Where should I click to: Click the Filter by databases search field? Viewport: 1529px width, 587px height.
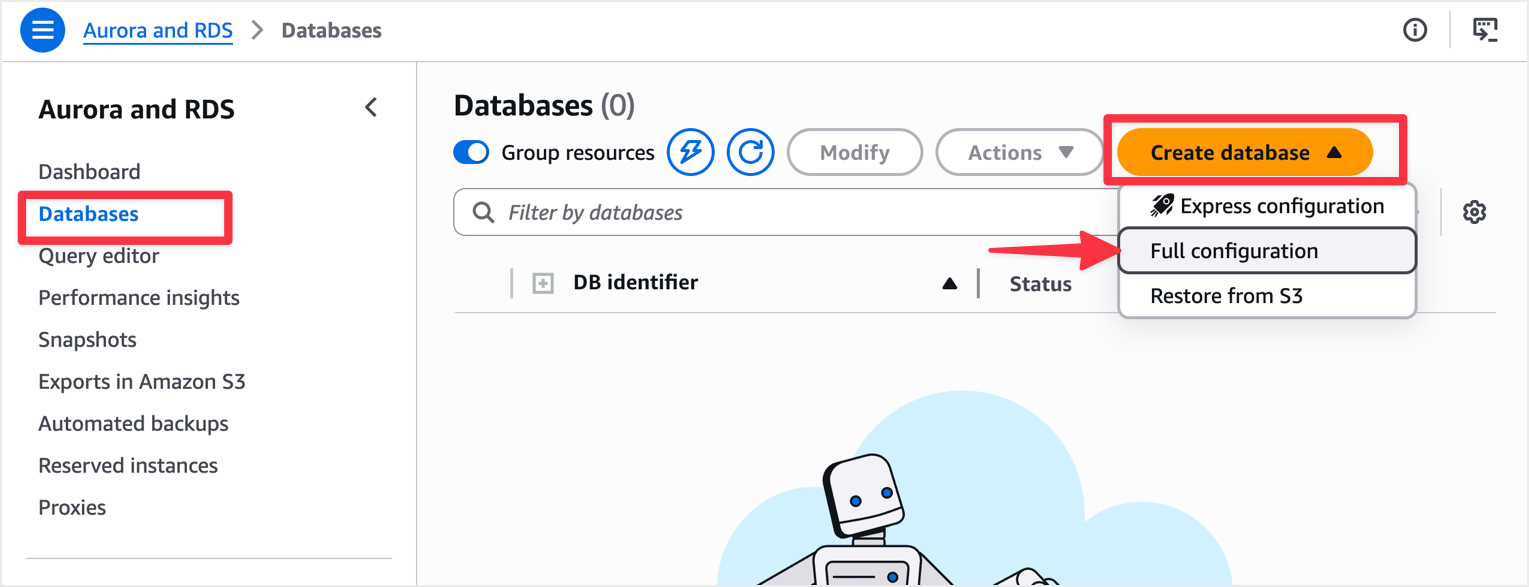tap(780, 212)
